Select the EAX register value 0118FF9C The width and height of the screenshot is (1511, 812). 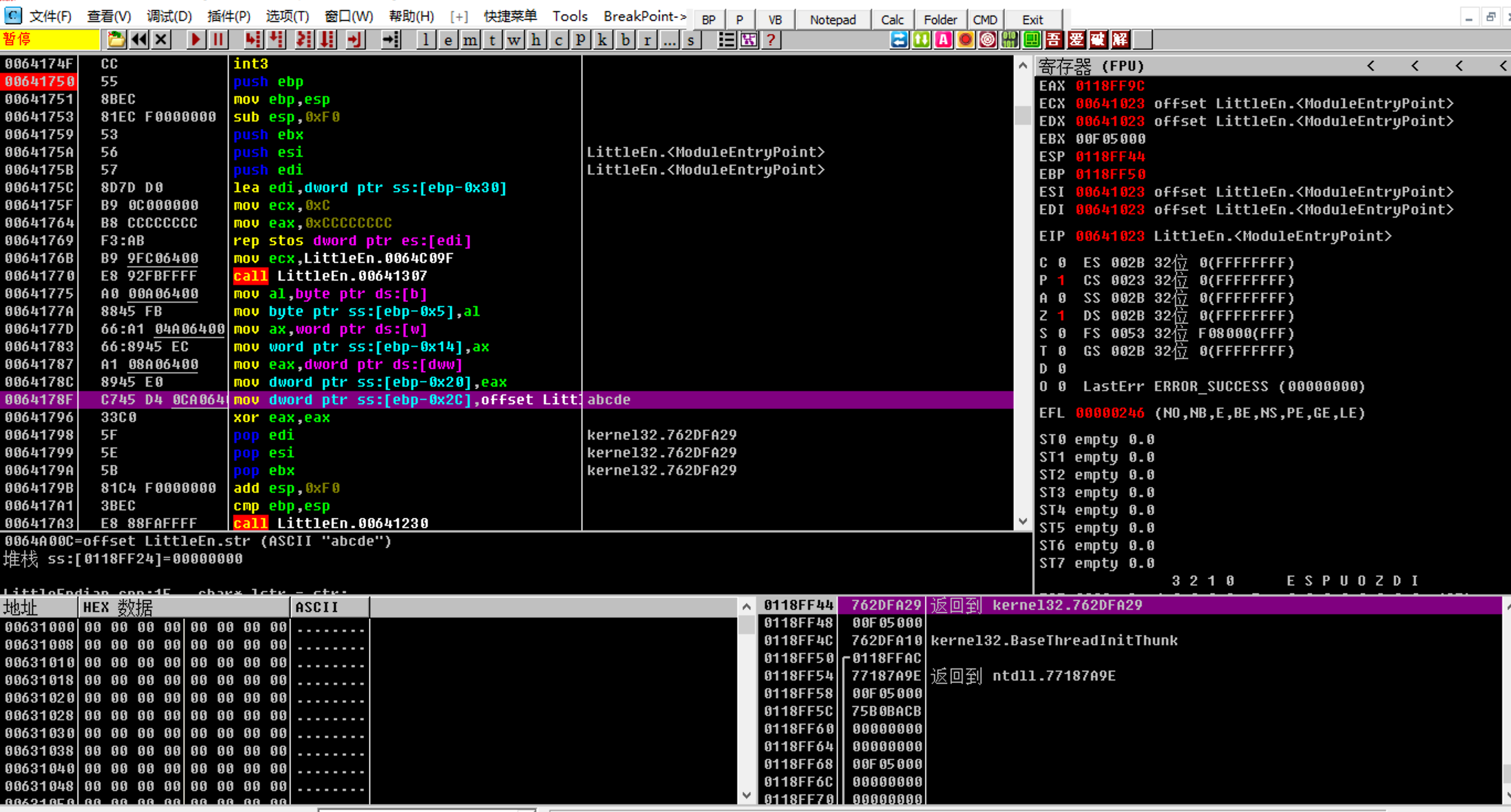click(x=1110, y=86)
